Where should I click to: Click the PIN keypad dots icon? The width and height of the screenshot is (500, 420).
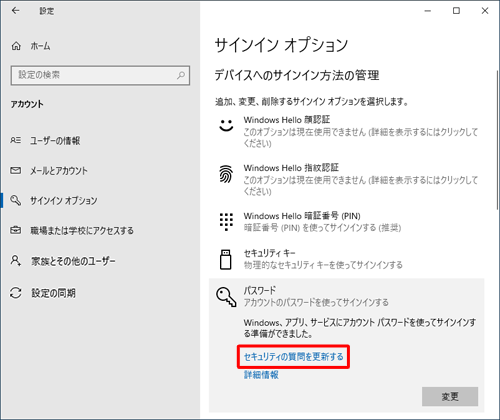pyautogui.click(x=226, y=222)
